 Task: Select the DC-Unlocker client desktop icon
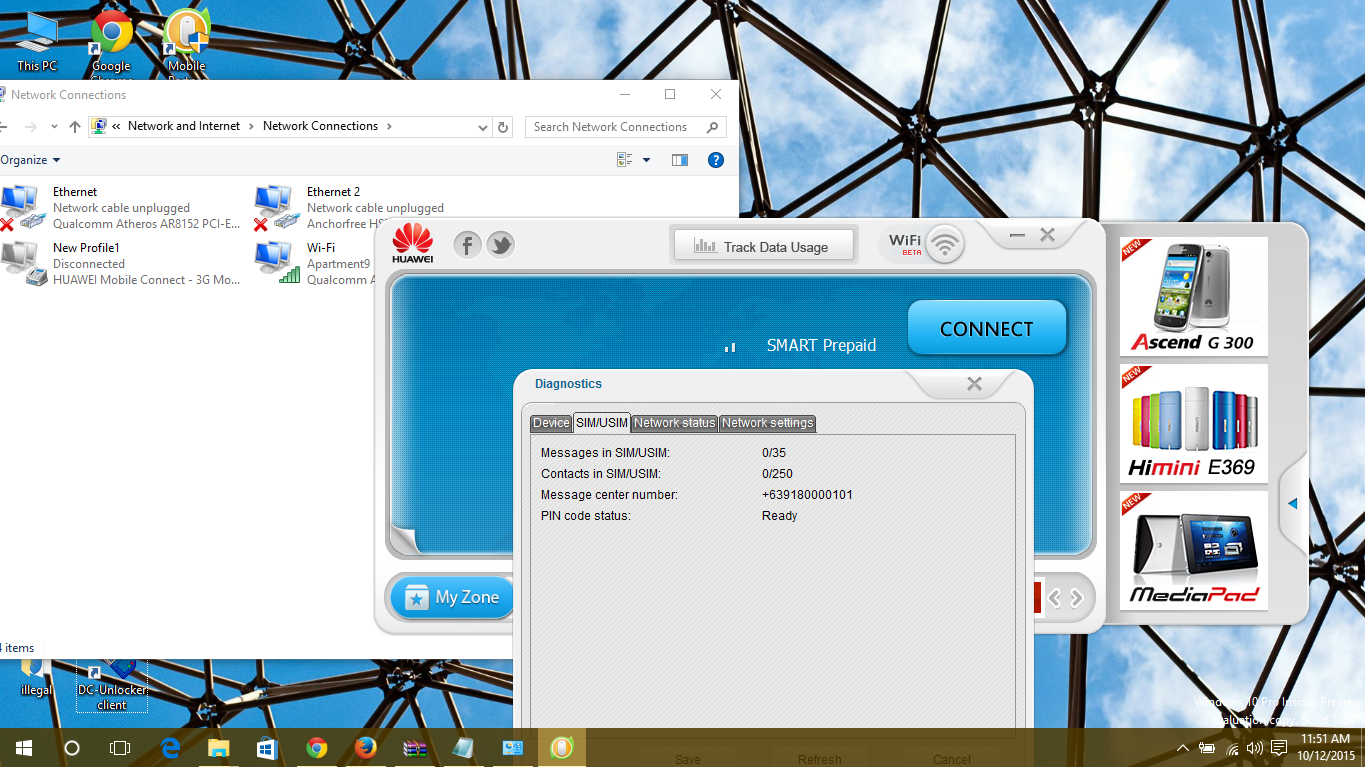click(x=112, y=685)
